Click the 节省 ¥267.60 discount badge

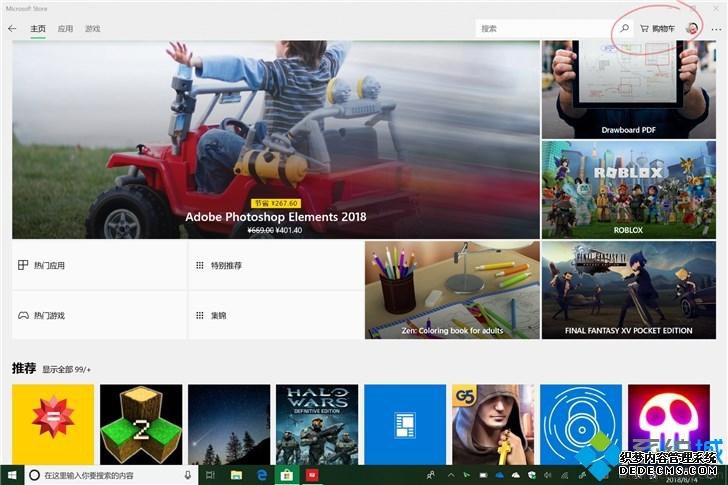pyautogui.click(x=276, y=203)
